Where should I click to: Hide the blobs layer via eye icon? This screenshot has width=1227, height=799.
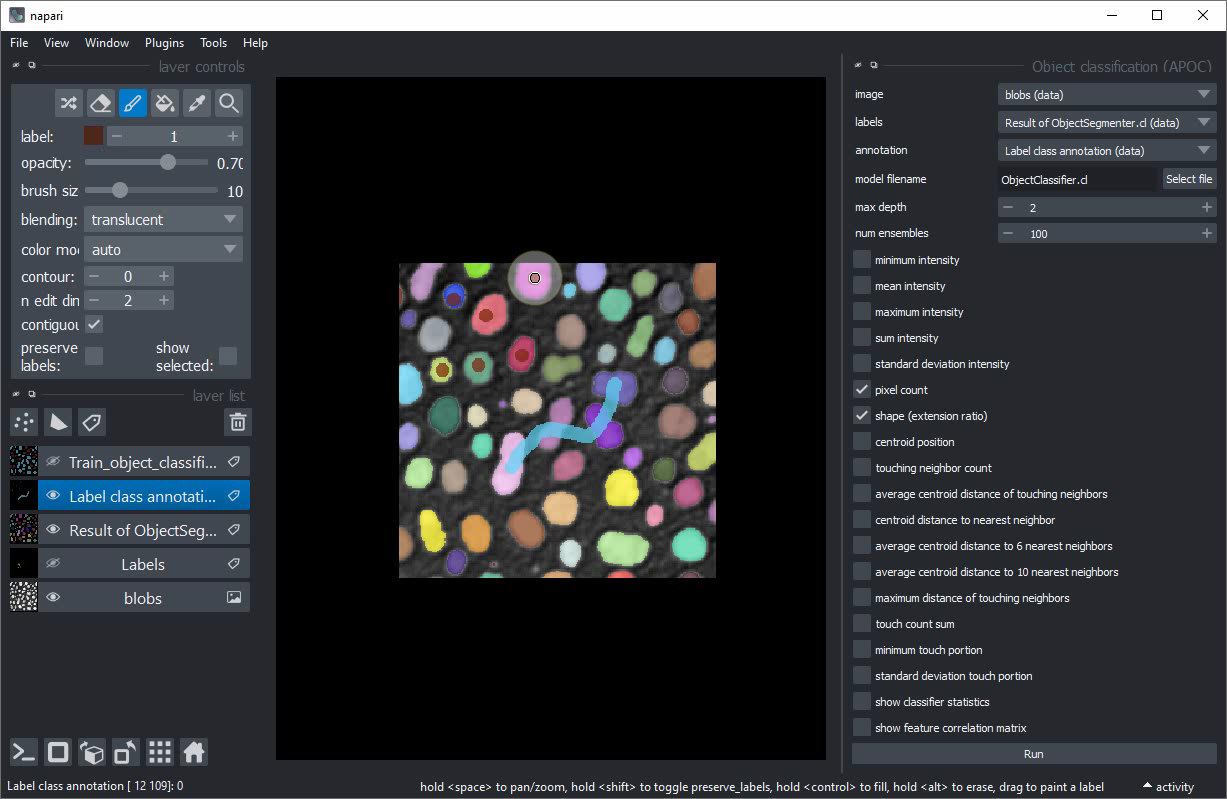pos(53,598)
